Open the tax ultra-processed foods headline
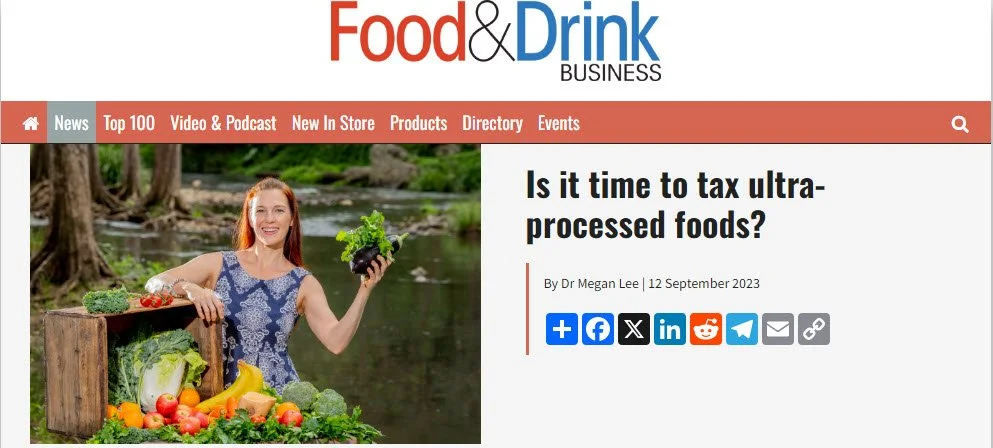 676,205
